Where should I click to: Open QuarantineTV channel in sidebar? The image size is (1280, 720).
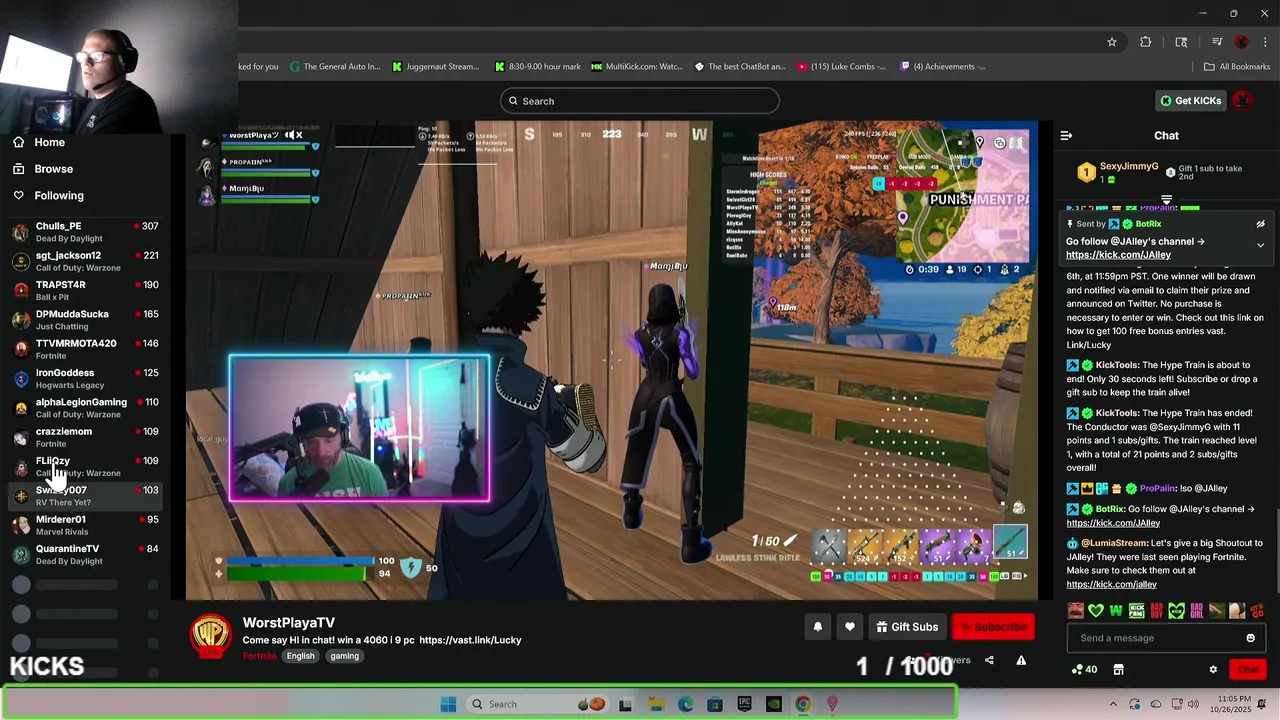(85, 554)
